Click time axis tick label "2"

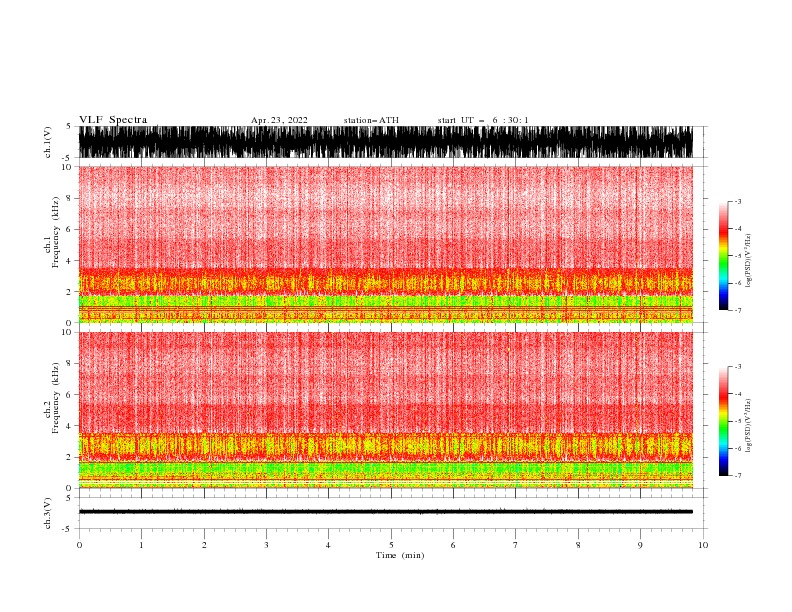tap(204, 545)
